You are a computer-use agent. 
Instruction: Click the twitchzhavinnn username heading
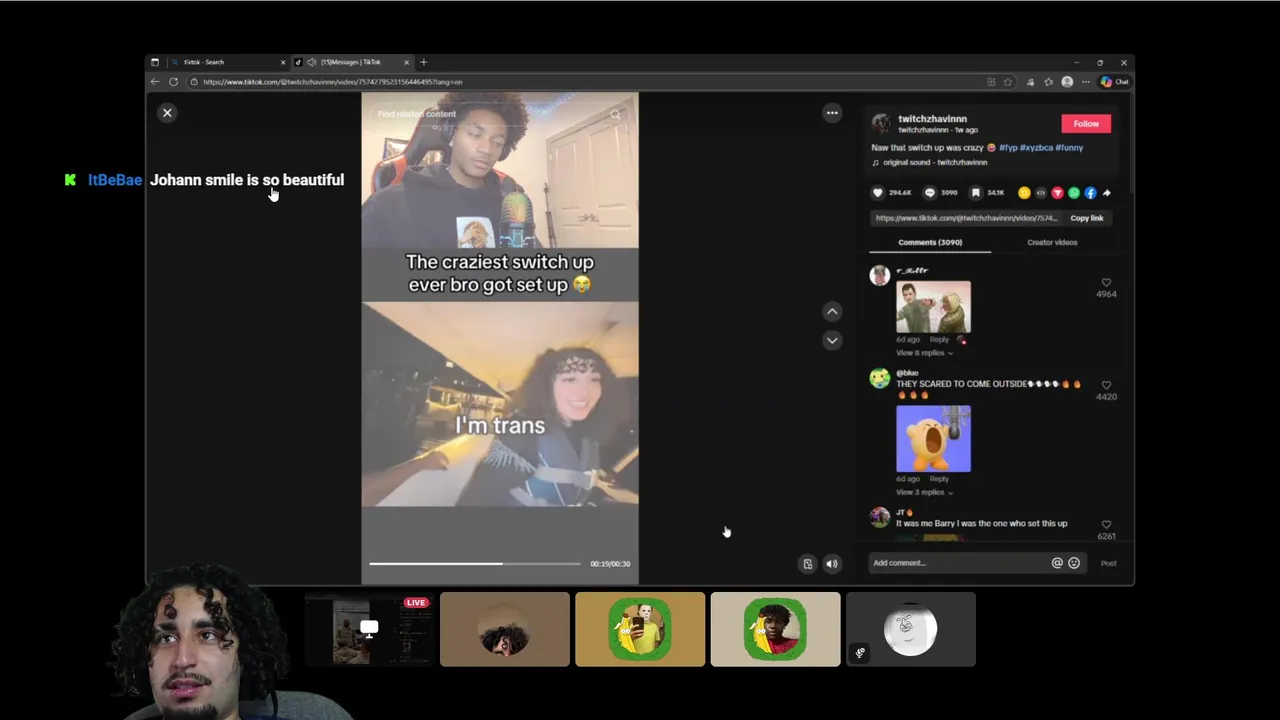[932, 119]
